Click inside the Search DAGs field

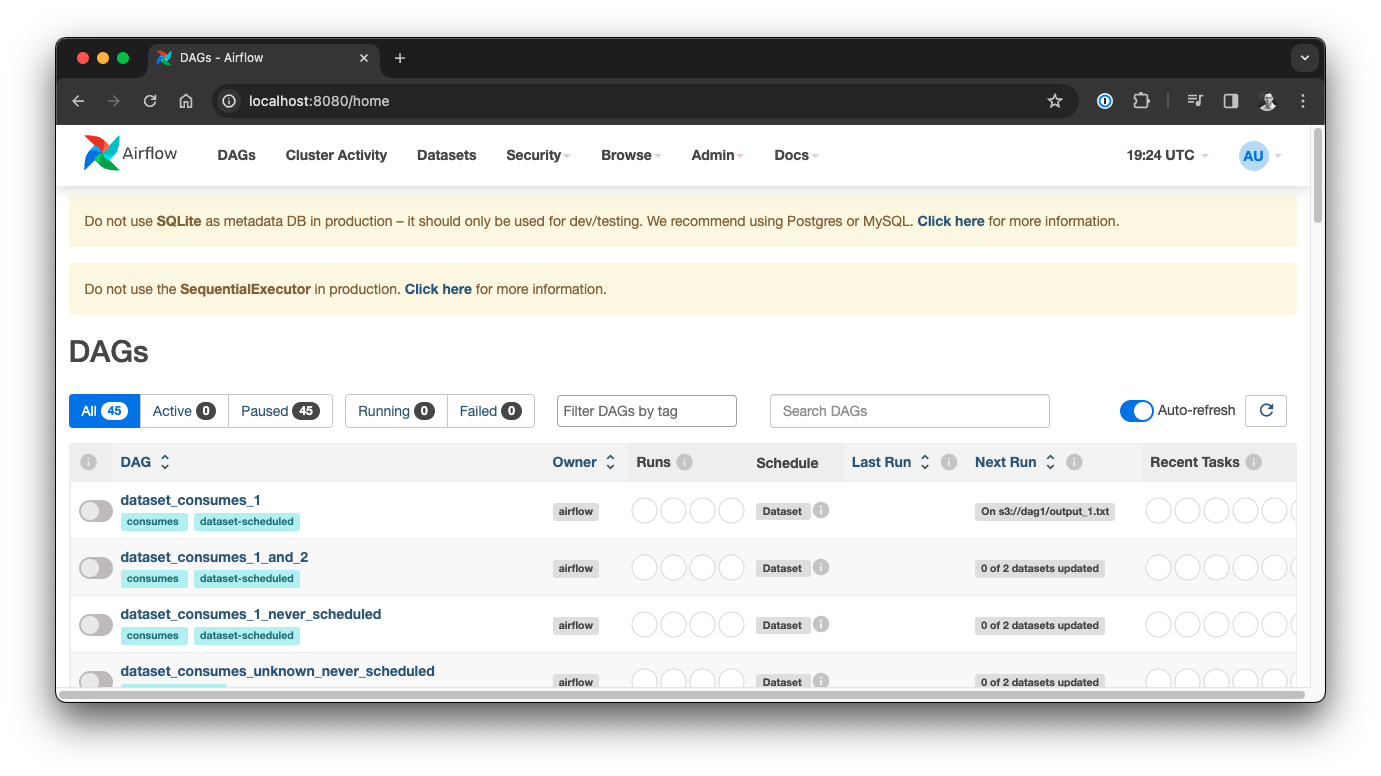coord(909,410)
